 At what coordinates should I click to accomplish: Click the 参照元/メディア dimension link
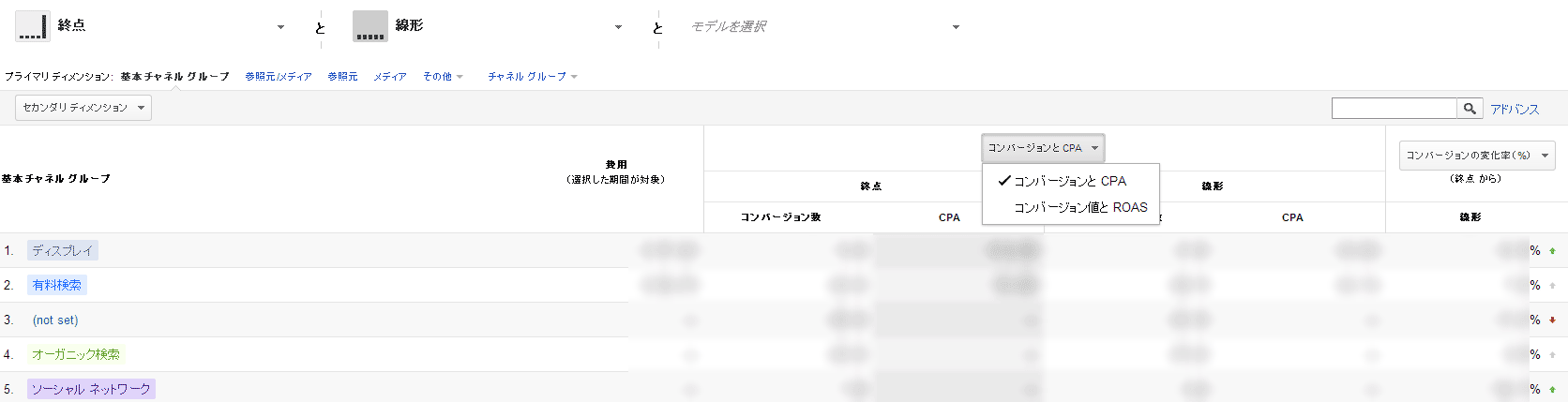pyautogui.click(x=279, y=77)
